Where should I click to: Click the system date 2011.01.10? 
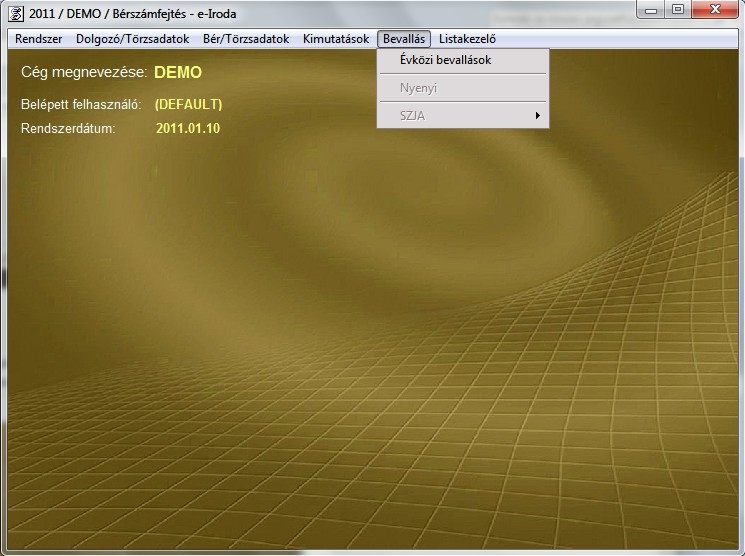pyautogui.click(x=188, y=128)
